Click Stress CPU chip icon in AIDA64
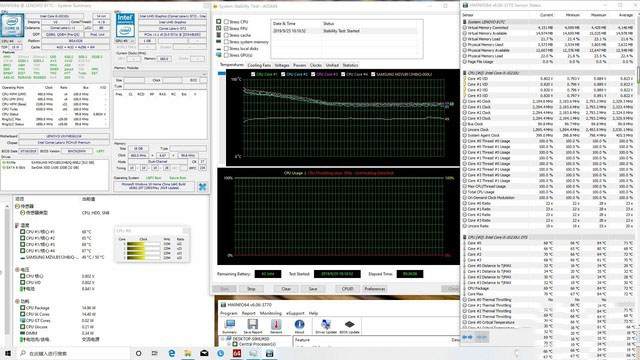This screenshot has height=360, width=640. (x=218, y=22)
